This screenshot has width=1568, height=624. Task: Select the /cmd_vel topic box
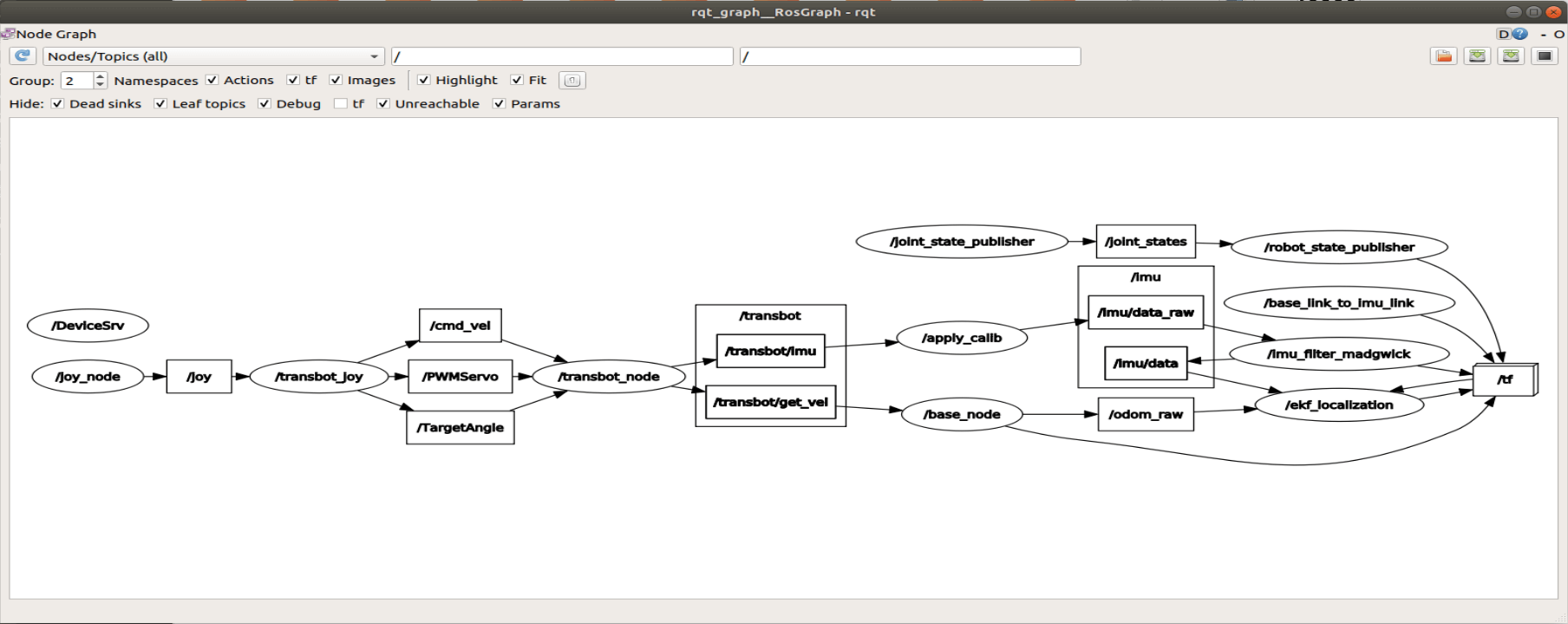(x=460, y=325)
